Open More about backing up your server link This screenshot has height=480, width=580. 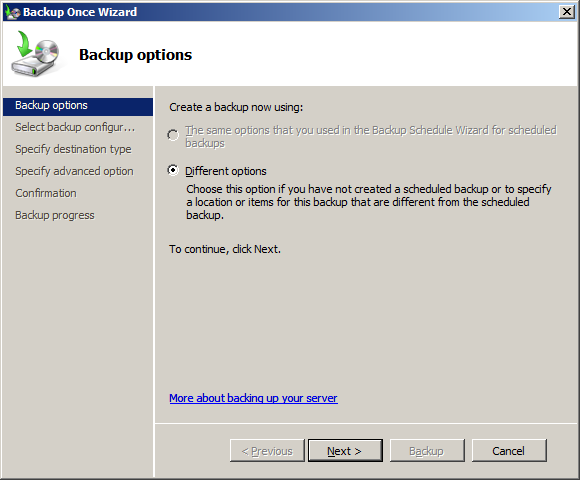tap(253, 398)
